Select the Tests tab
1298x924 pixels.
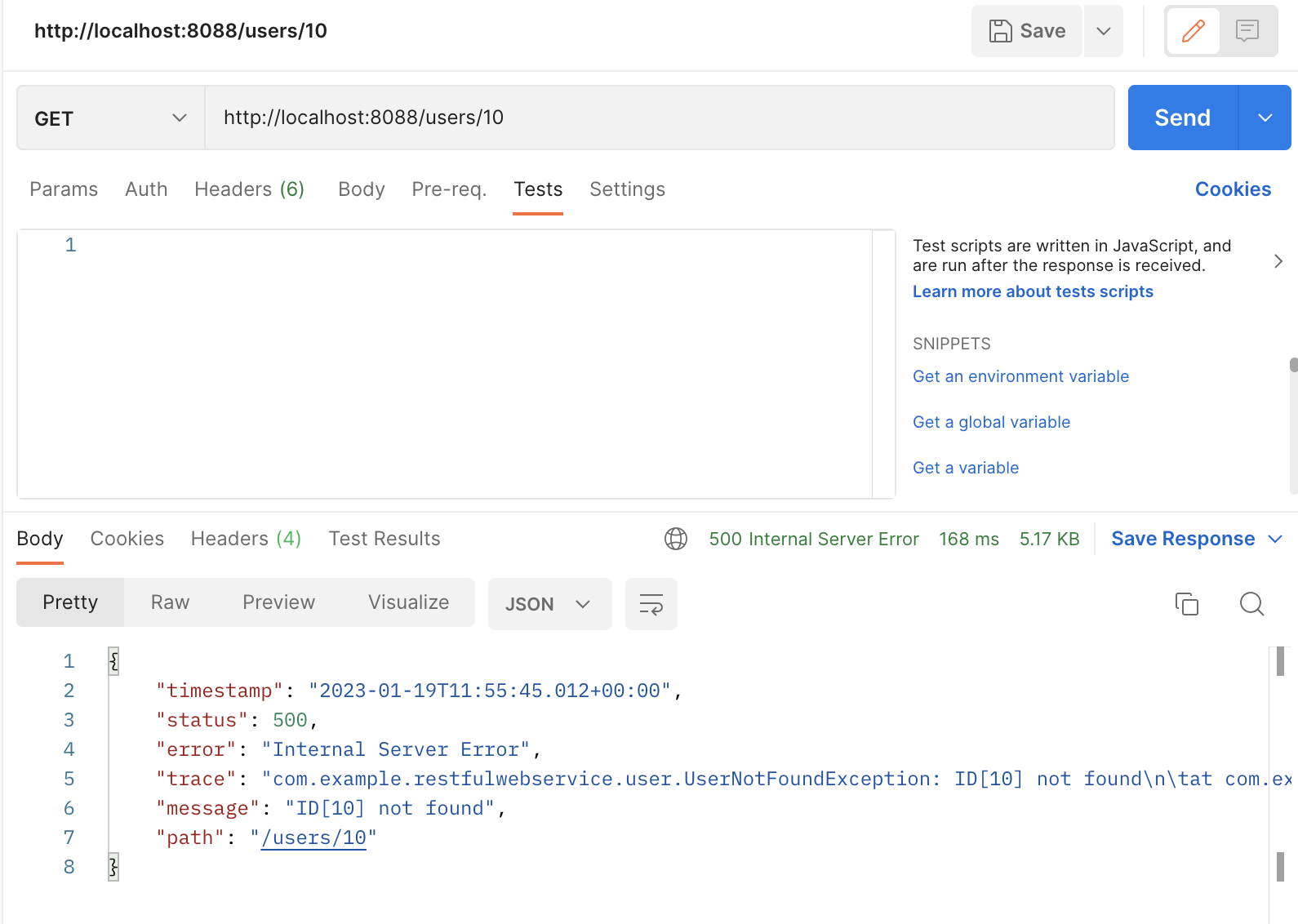tap(538, 189)
